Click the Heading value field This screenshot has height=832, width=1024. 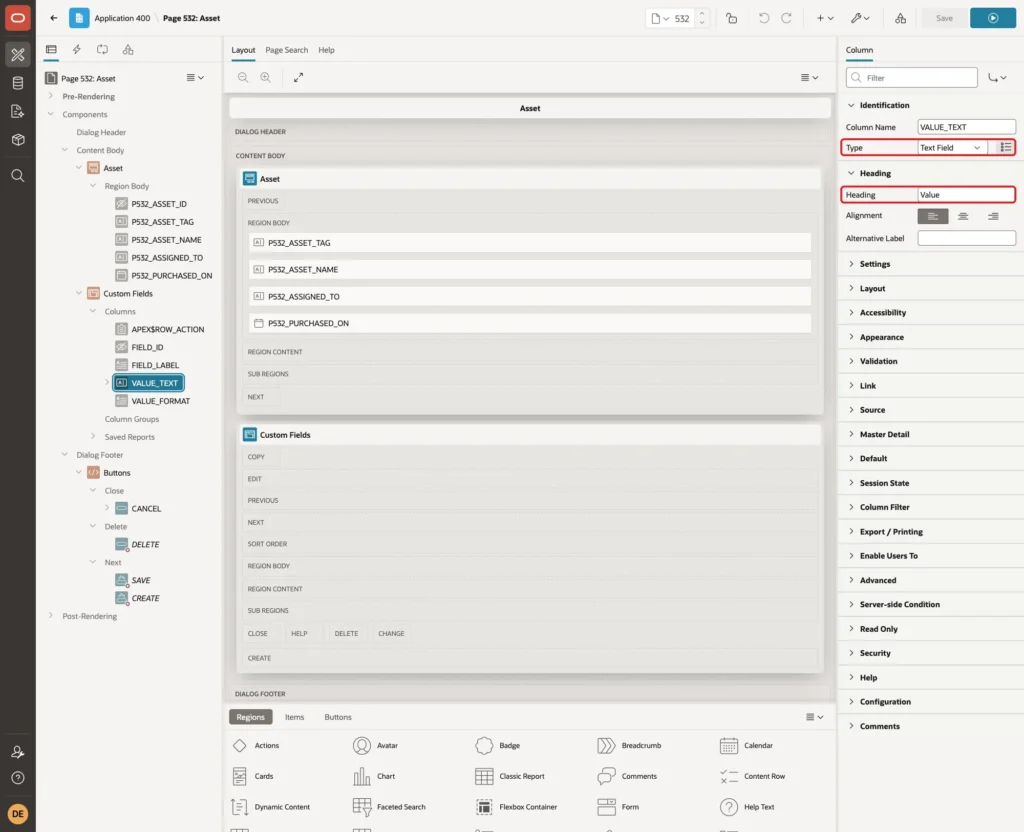point(966,195)
